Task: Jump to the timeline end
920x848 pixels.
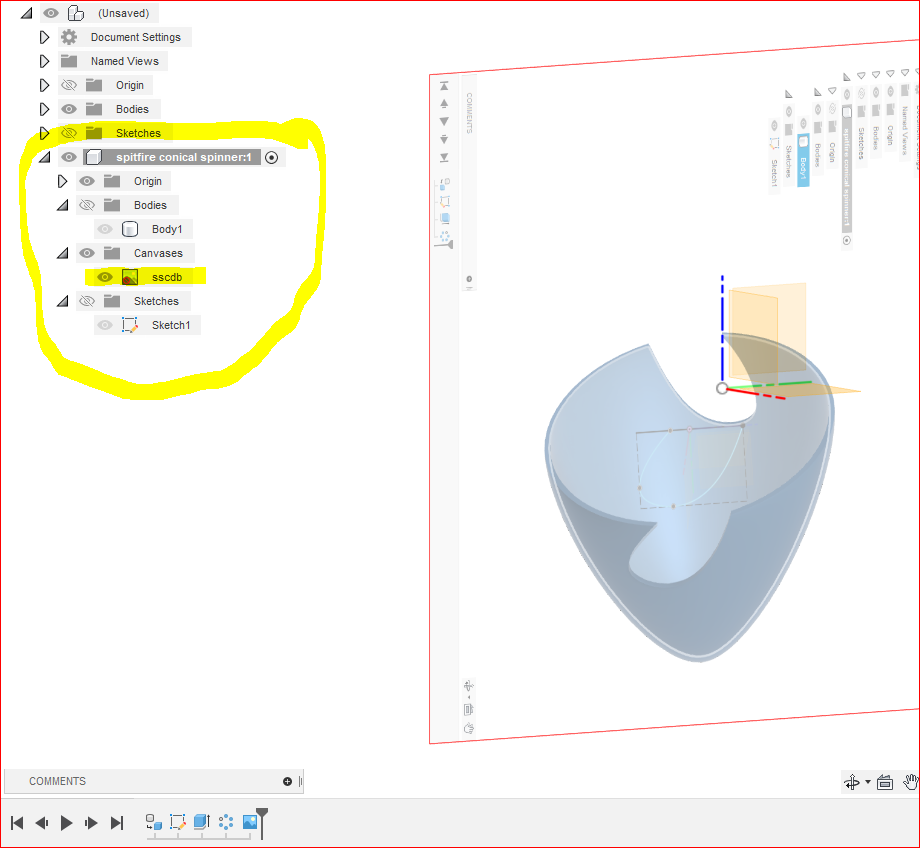Action: click(117, 823)
